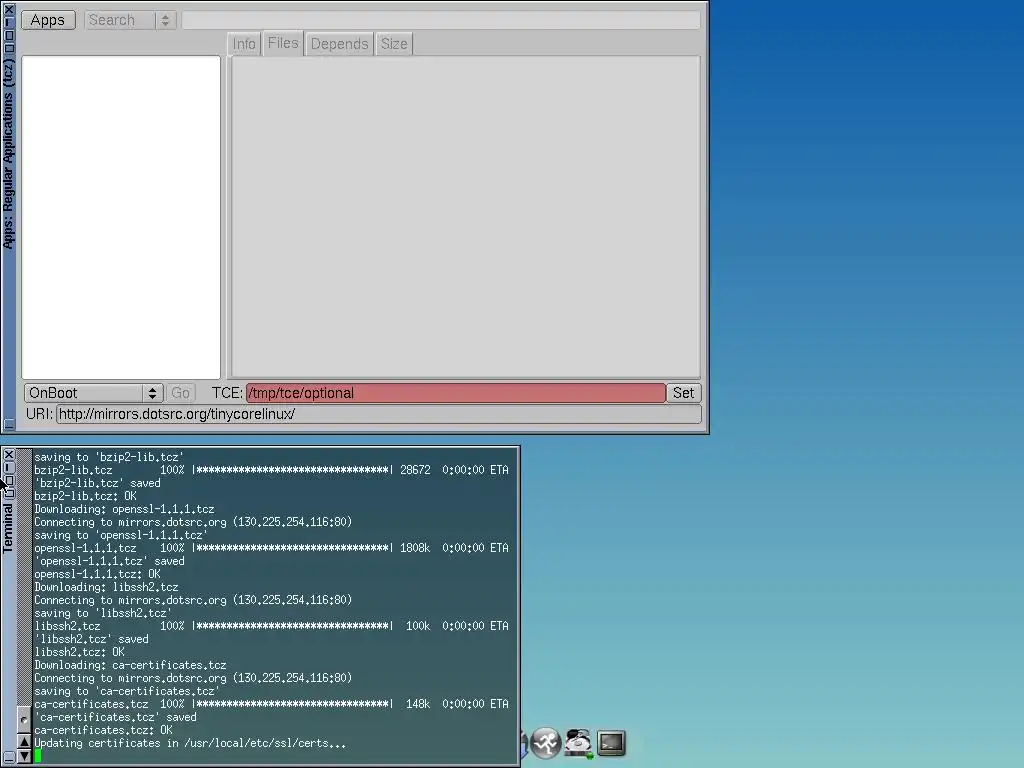Viewport: 1024px width, 768px height.
Task: Open the Apps menu button
Action: point(48,20)
